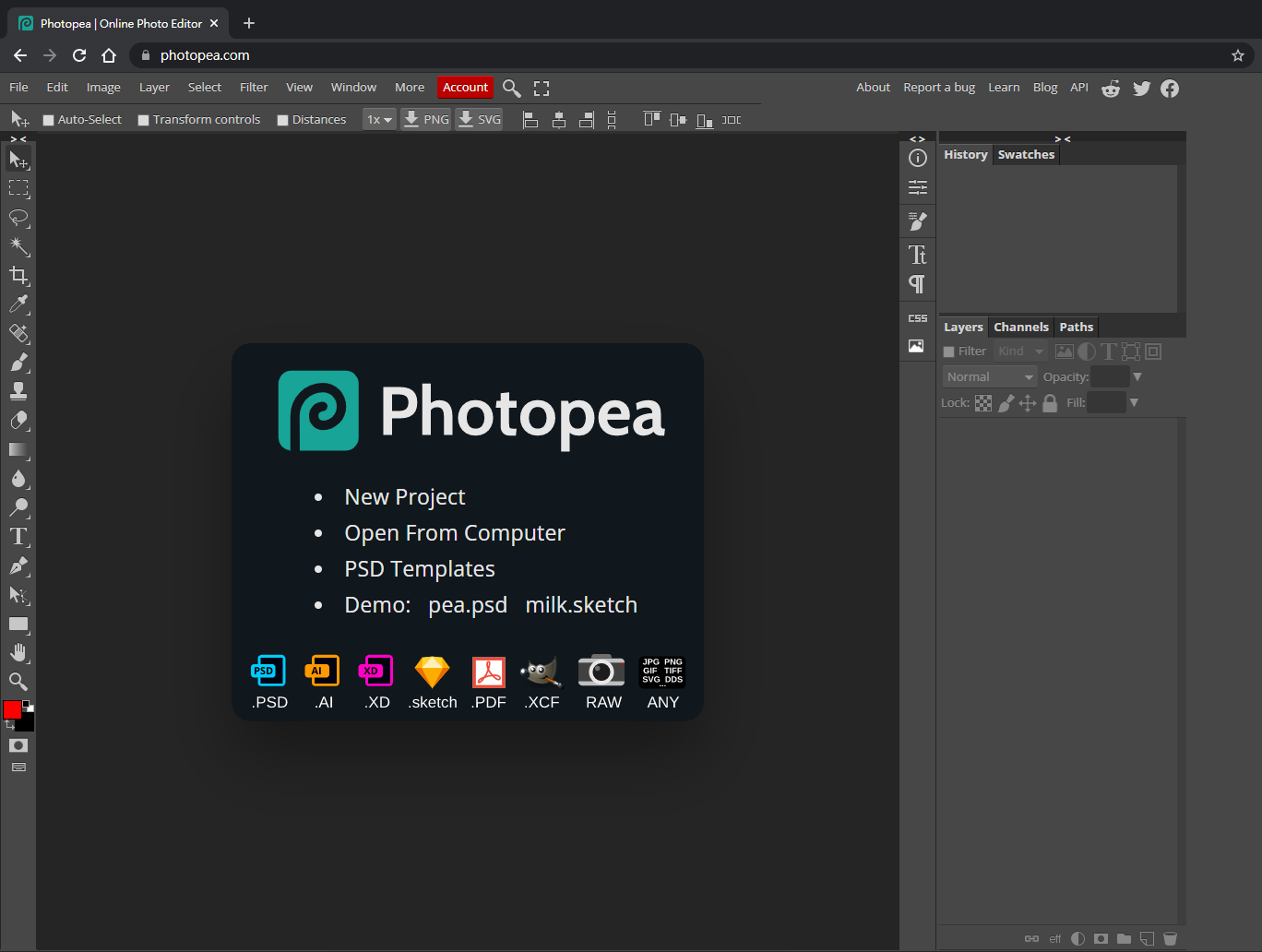
Task: Enable the Auto-Select checkbox
Action: (49, 120)
